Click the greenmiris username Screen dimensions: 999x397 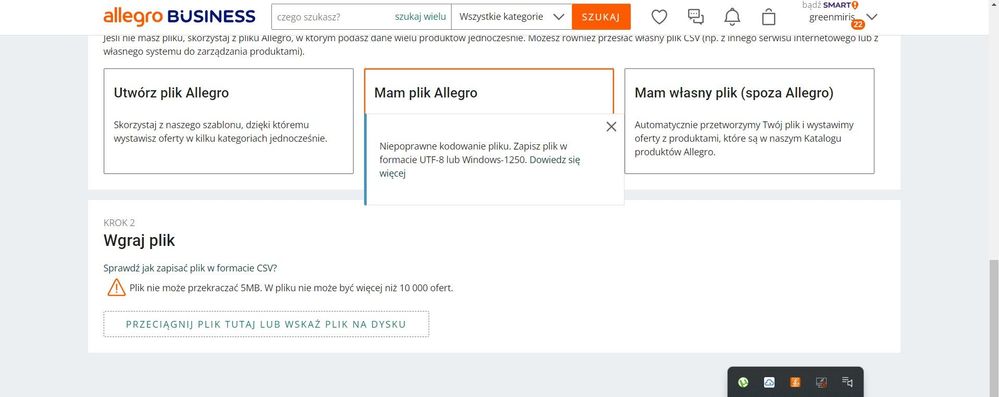831,17
